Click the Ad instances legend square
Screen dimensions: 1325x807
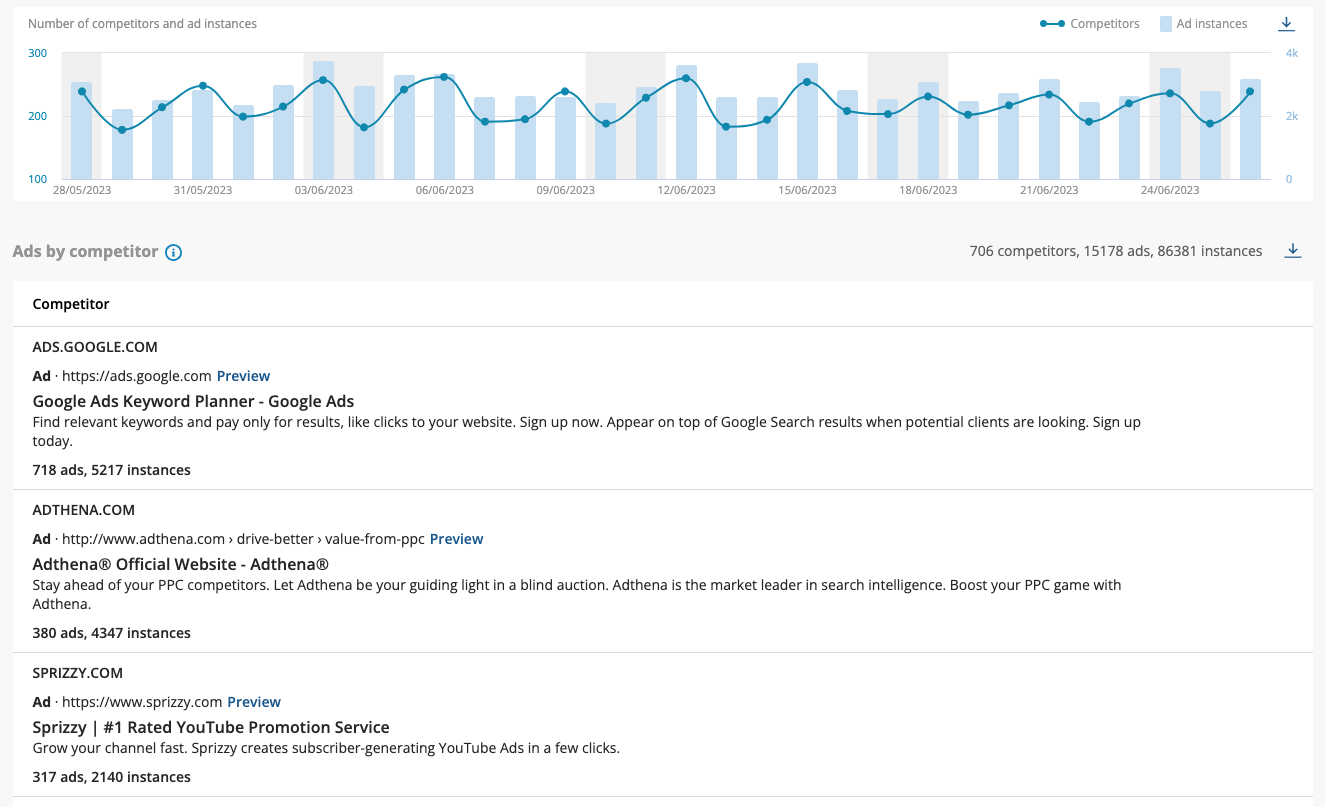(1165, 23)
